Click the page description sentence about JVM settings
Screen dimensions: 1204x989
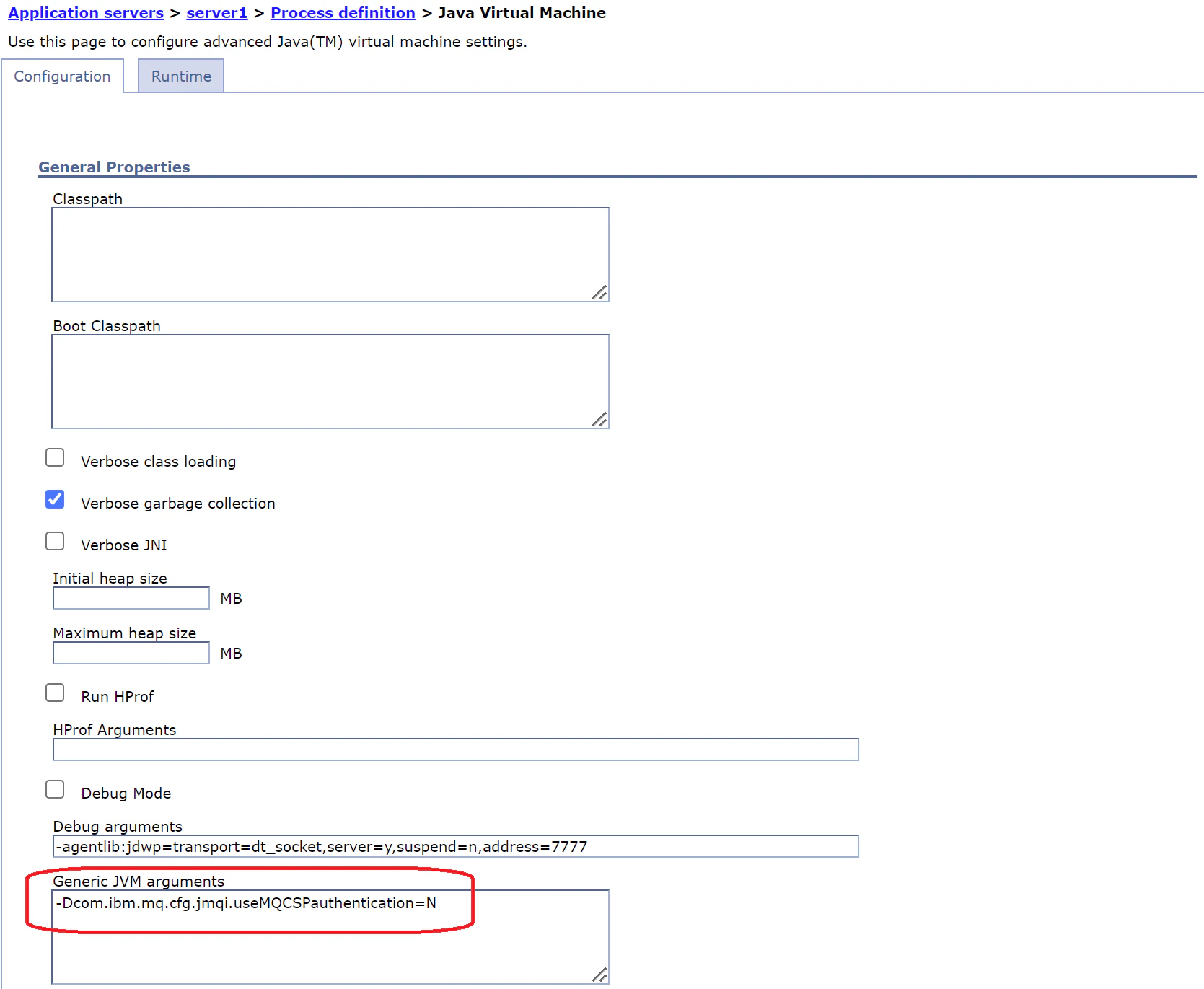click(x=268, y=42)
